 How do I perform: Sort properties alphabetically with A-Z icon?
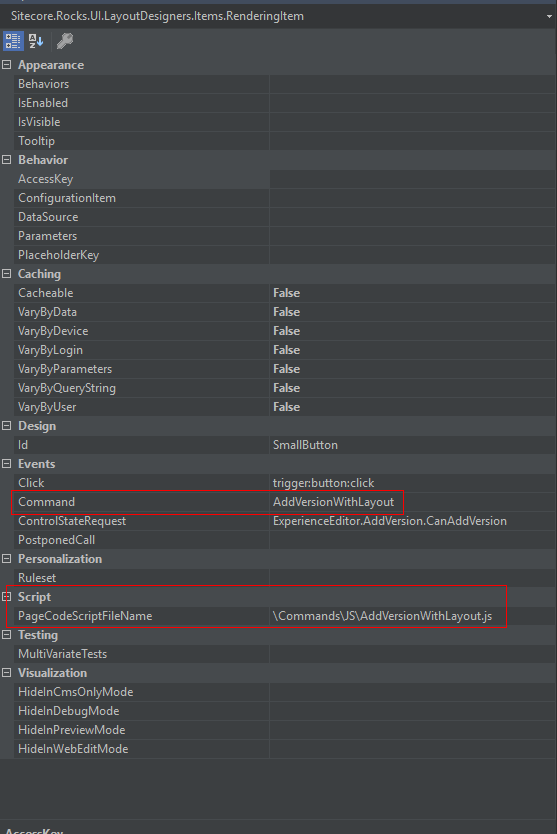(36, 41)
